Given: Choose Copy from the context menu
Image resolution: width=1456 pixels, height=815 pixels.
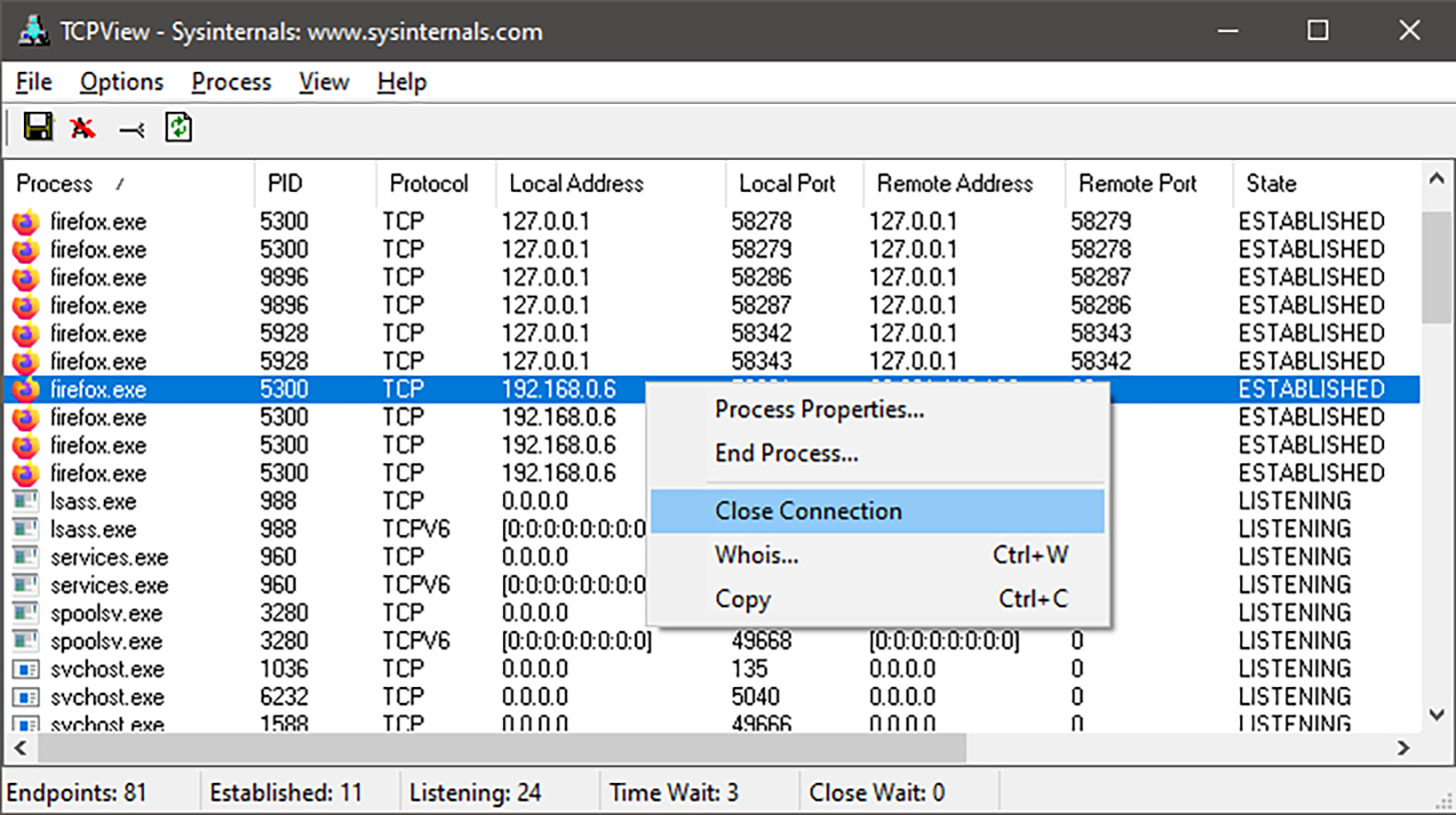Looking at the screenshot, I should (x=878, y=599).
